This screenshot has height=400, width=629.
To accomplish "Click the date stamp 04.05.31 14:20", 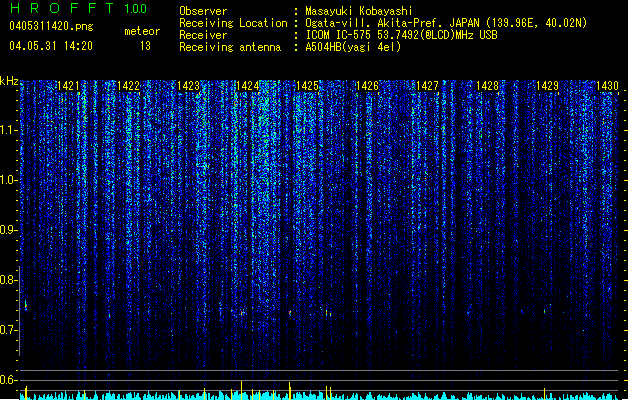I will tap(51, 46).
